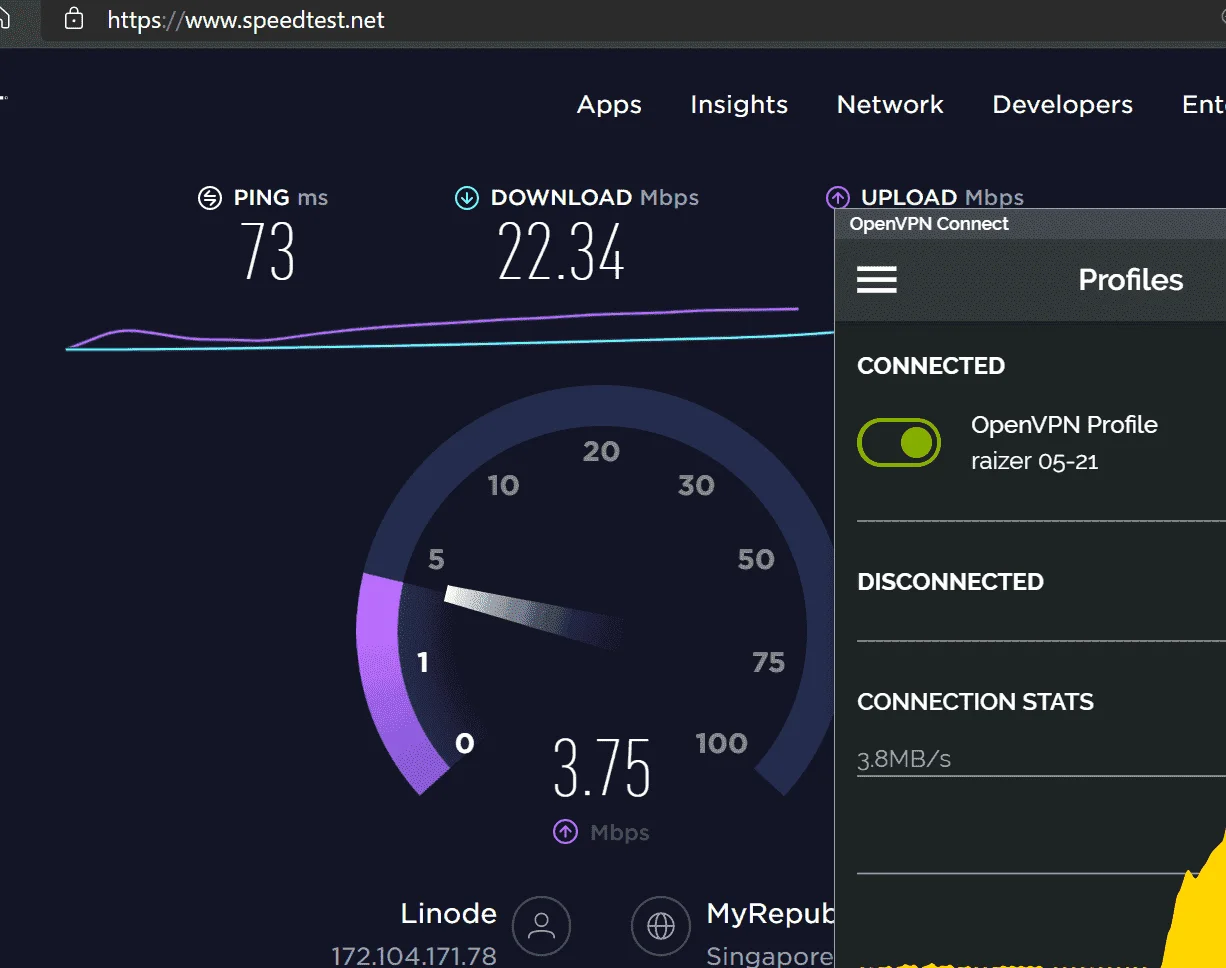
Task: Click the MyRepublic provider name
Action: pyautogui.click(x=770, y=914)
